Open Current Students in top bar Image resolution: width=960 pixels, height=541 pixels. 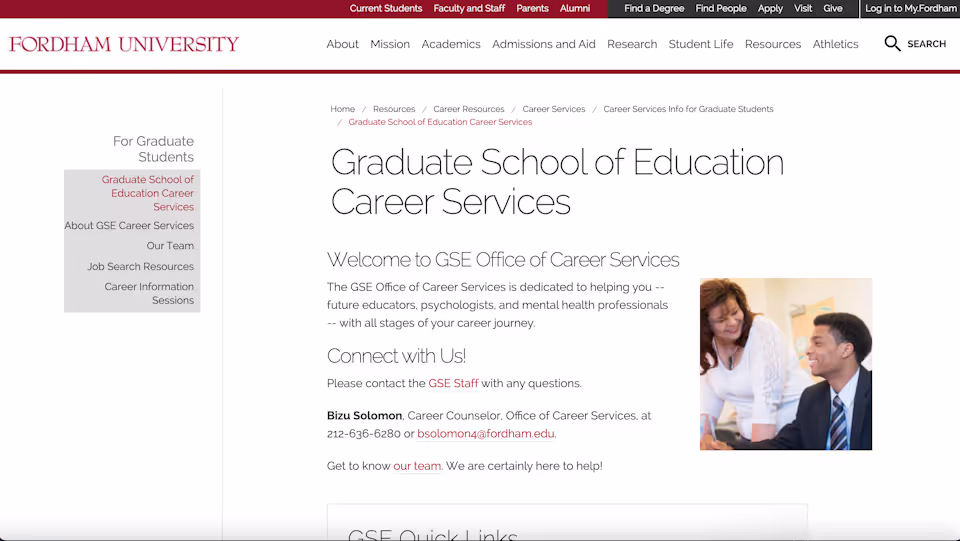pos(386,9)
